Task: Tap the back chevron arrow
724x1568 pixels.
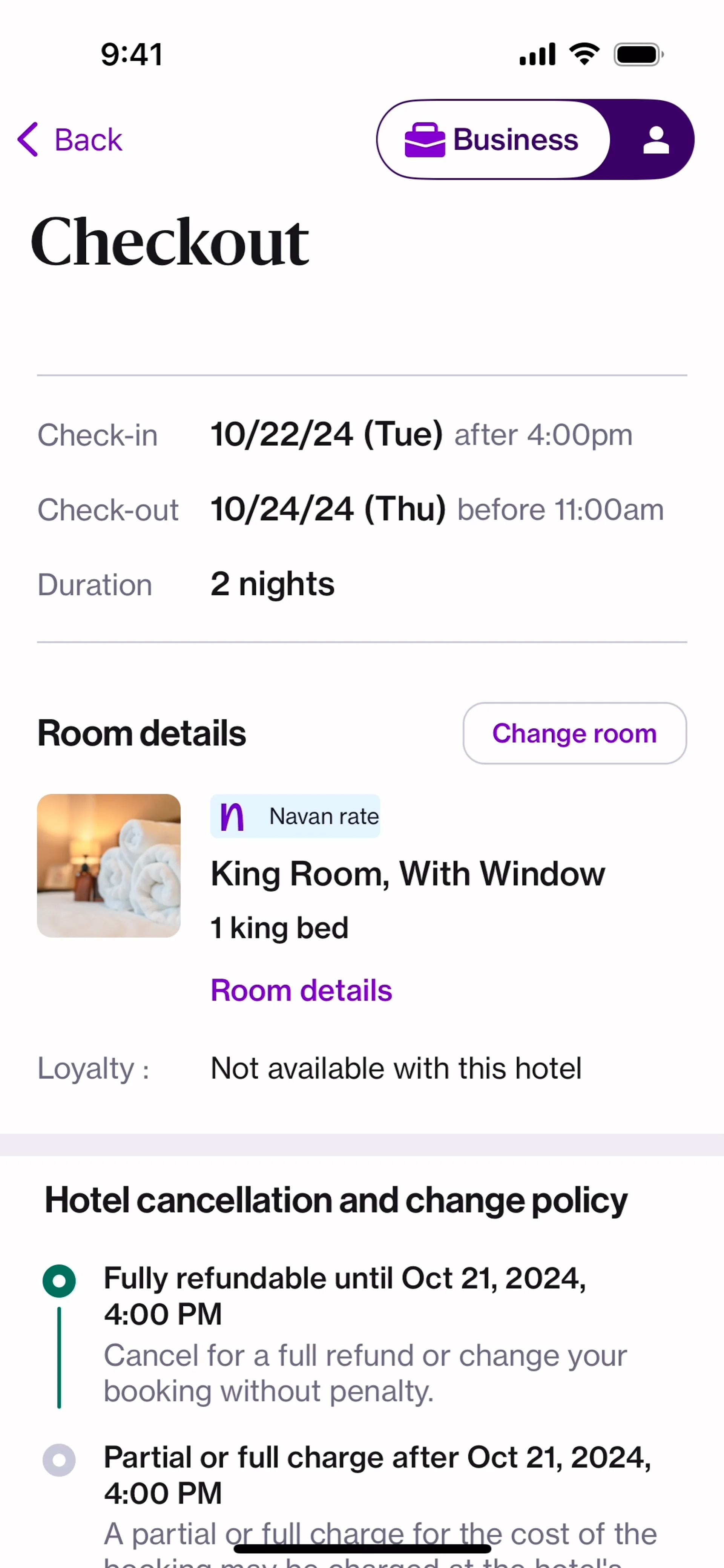Action: (x=28, y=139)
